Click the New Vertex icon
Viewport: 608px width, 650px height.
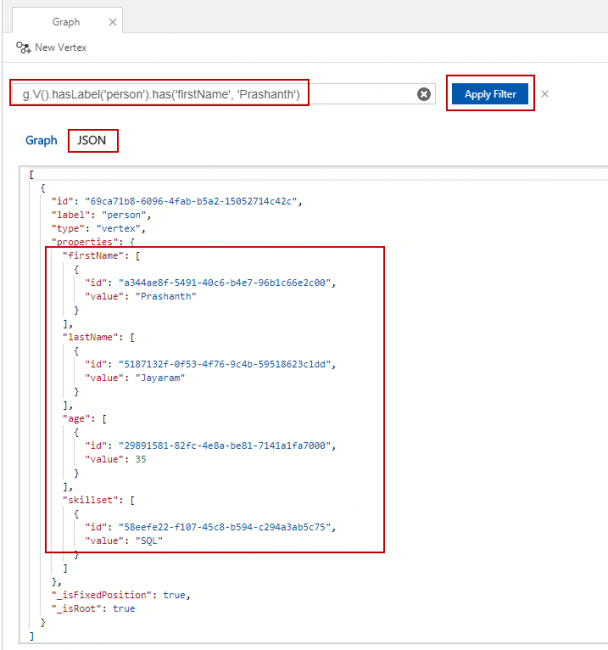pyautogui.click(x=22, y=47)
